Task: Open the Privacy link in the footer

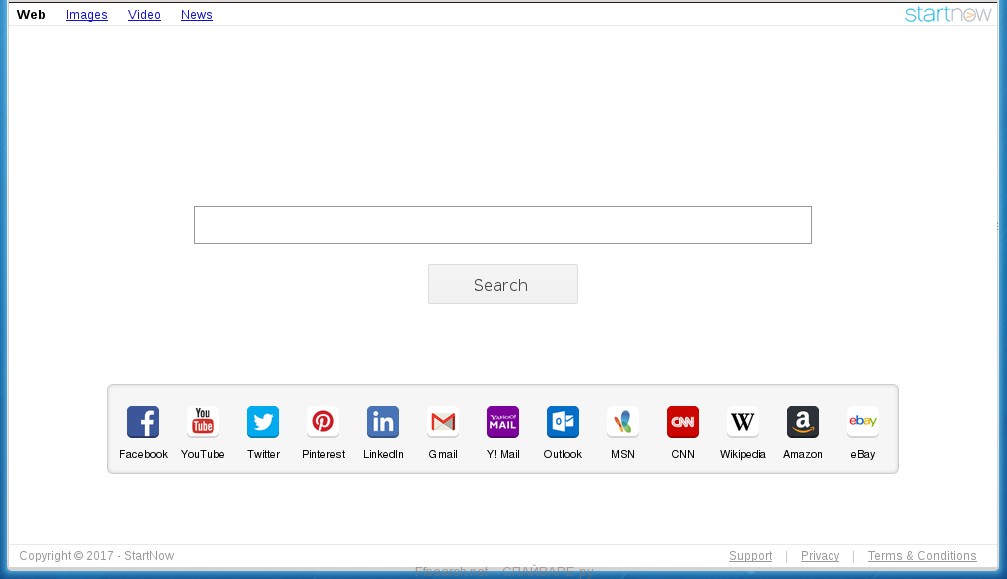Action: (820, 555)
